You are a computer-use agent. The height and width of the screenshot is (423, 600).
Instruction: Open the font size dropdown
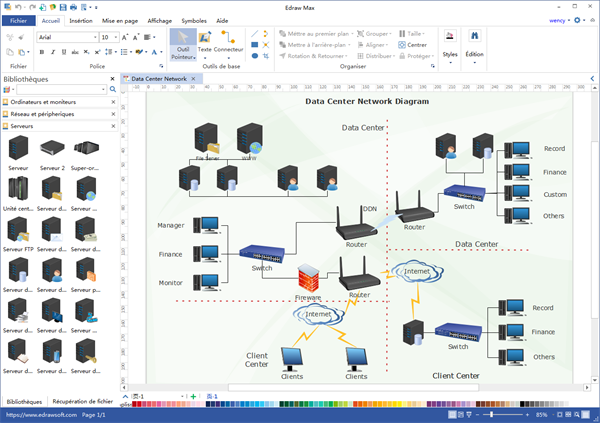(x=119, y=37)
